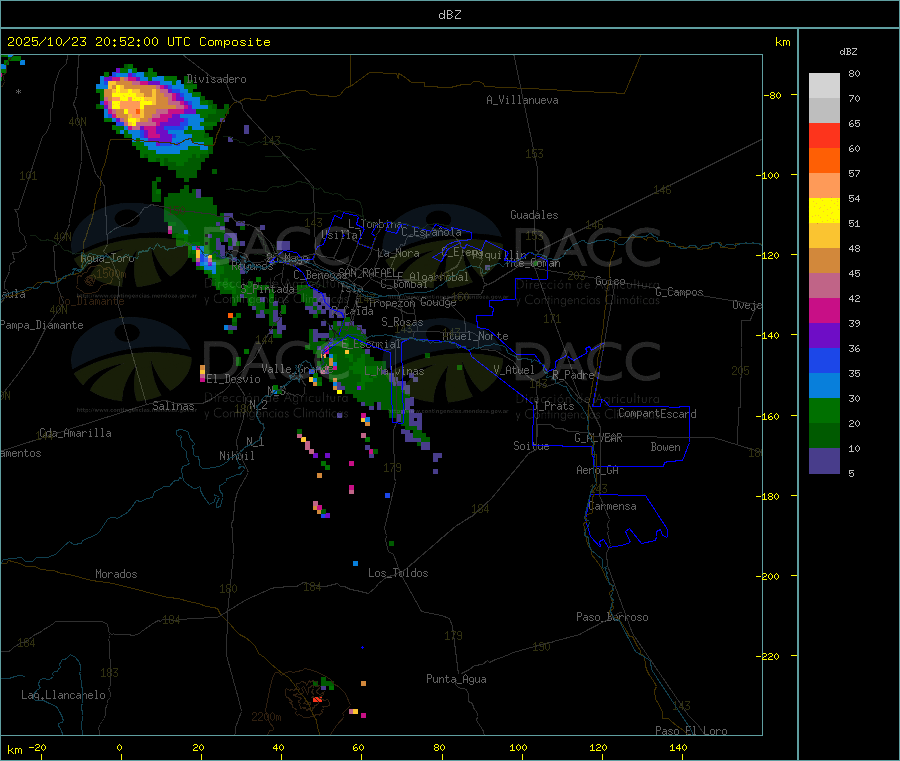Click the A_Villanueva place label
This screenshot has height=761, width=900.
pyautogui.click(x=522, y=100)
